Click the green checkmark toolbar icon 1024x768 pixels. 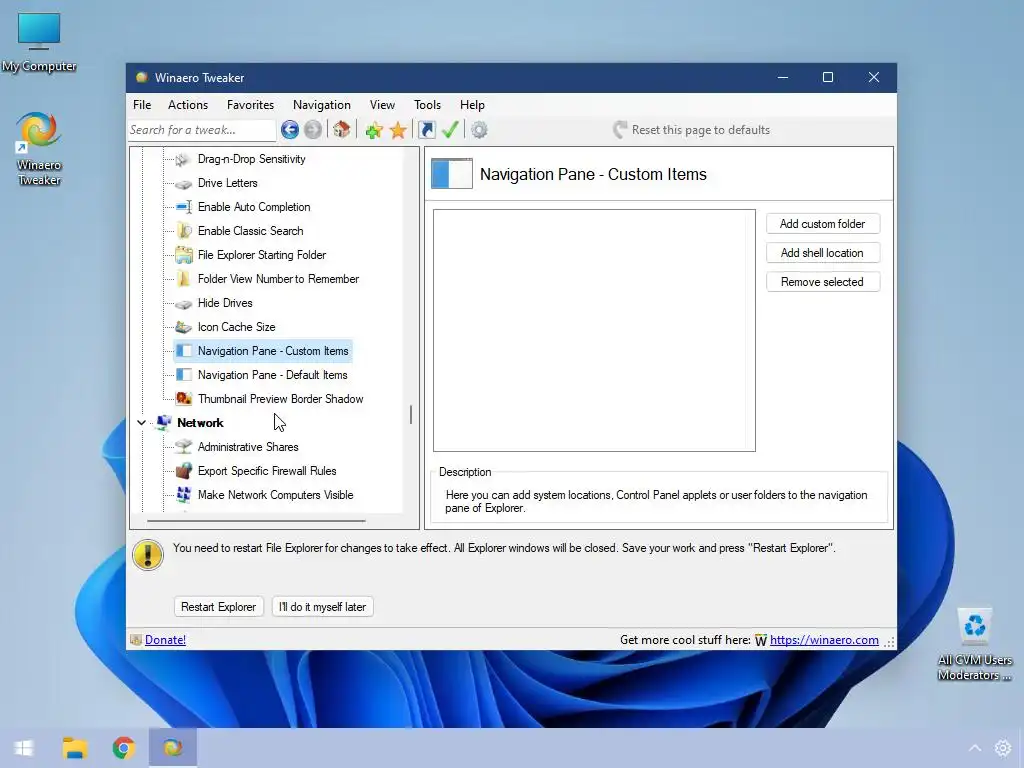(450, 130)
